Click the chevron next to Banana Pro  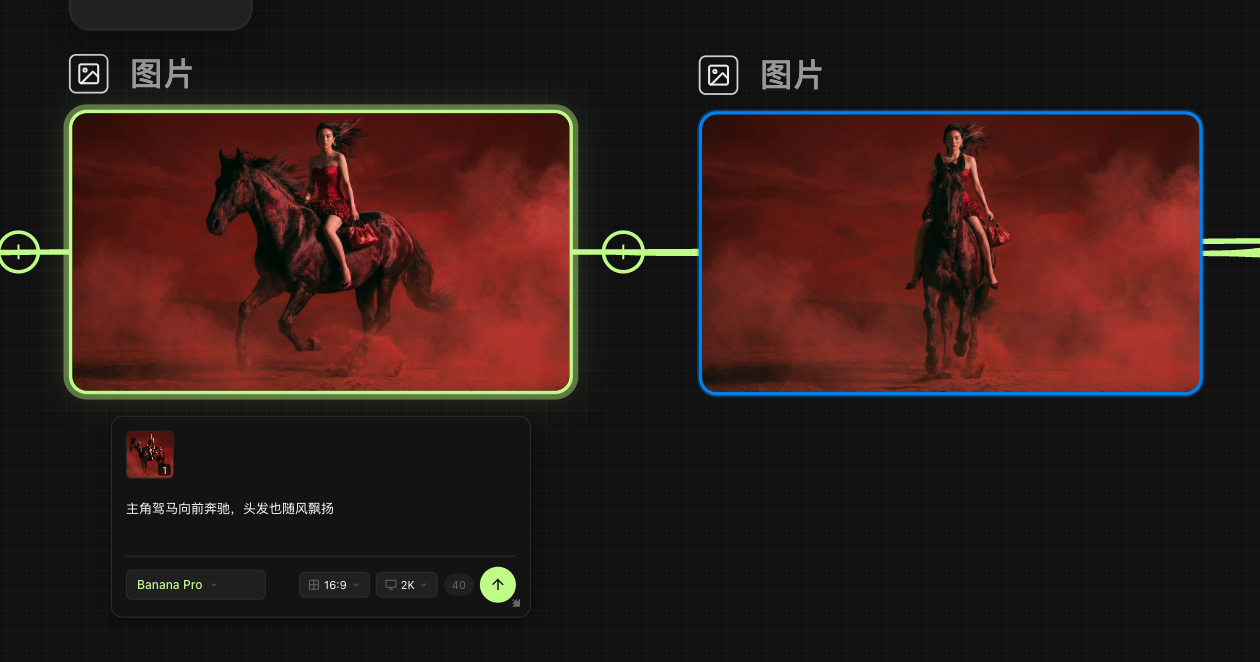click(x=214, y=585)
